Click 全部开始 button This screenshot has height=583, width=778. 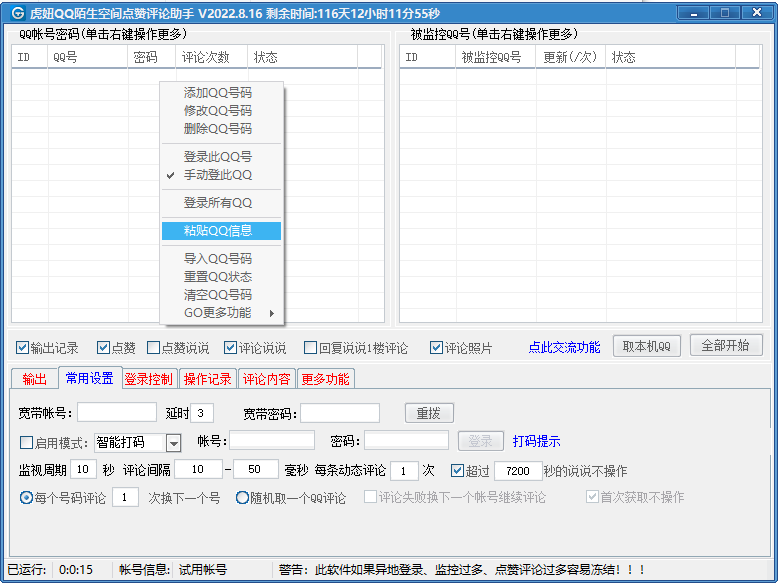click(726, 345)
